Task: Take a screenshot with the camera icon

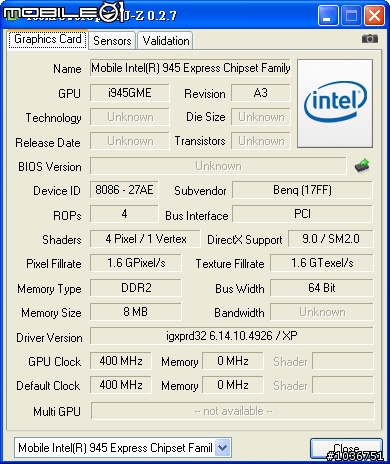Action: point(370,39)
